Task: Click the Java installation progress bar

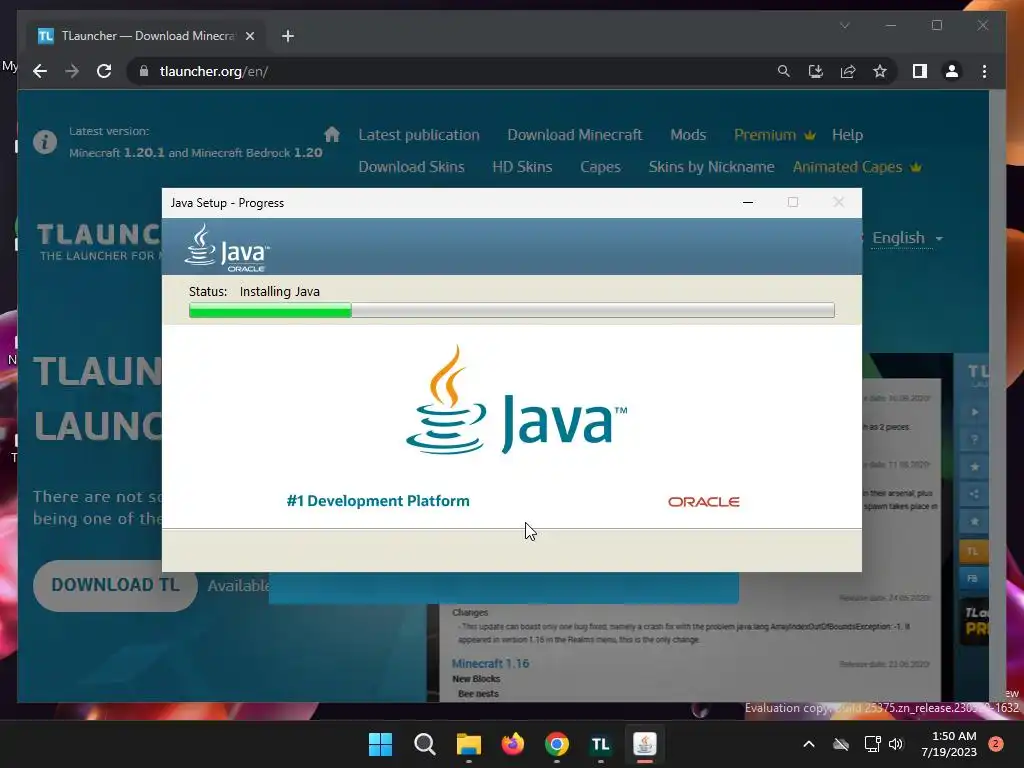Action: tap(511, 310)
